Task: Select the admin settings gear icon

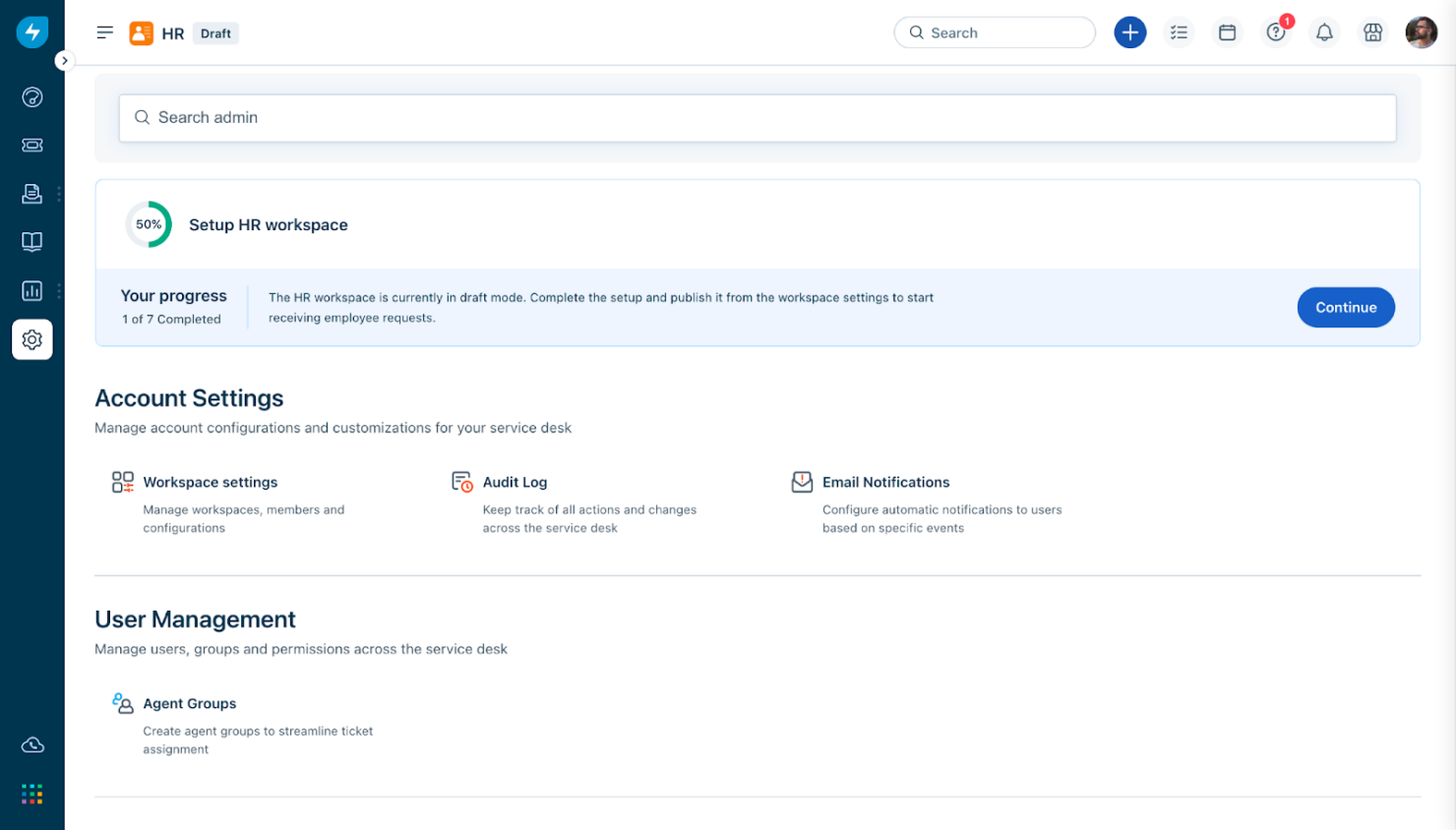Action: [32, 339]
